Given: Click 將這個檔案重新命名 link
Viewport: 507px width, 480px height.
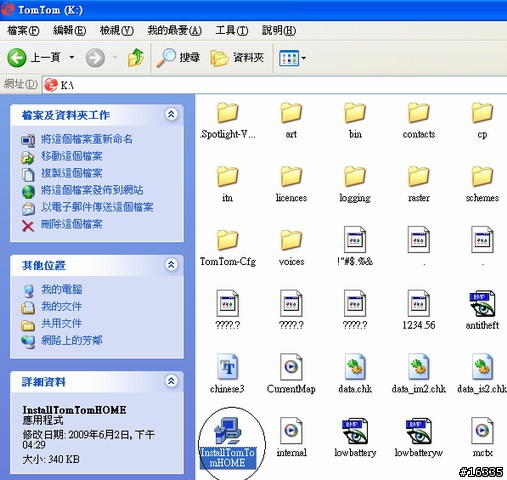Looking at the screenshot, I should tap(87, 139).
